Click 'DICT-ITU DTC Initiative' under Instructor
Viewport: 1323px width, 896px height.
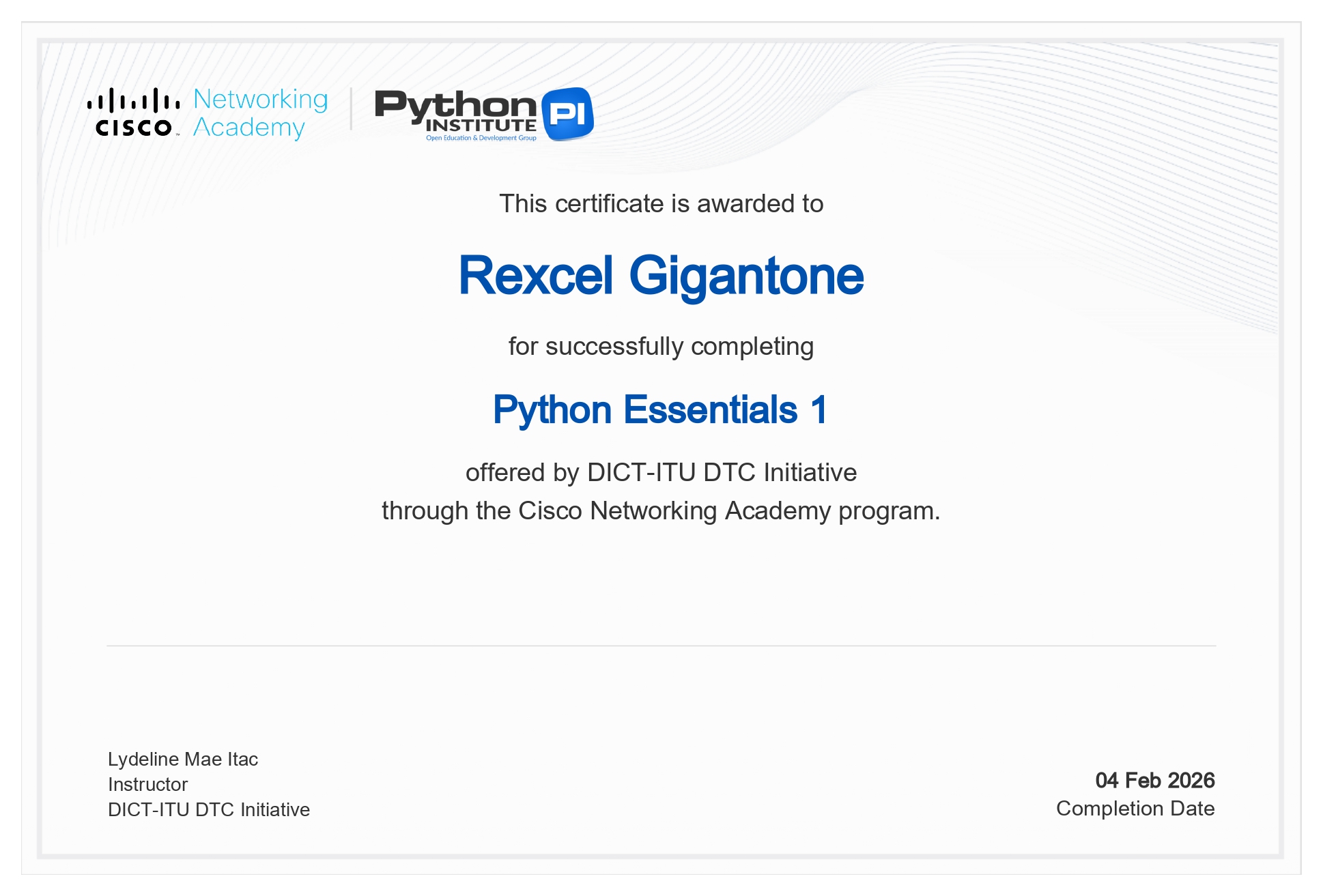[209, 809]
